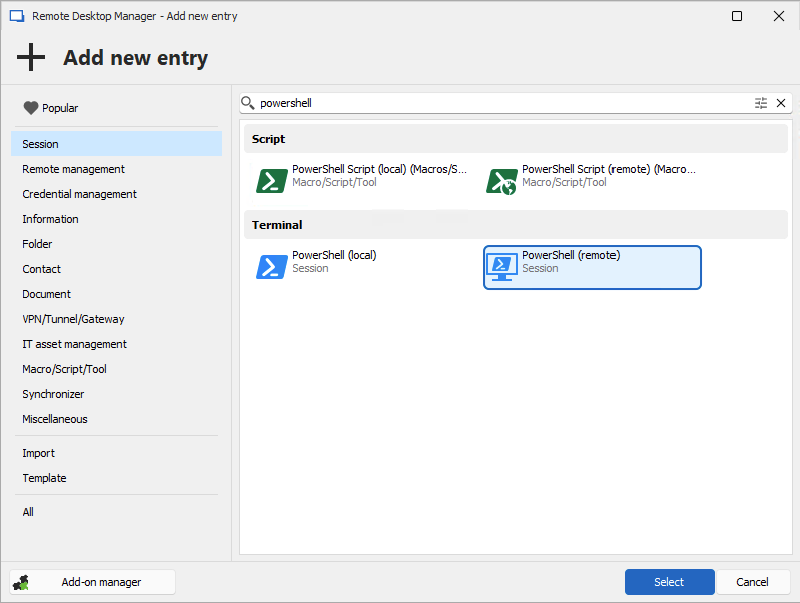Screen dimensions: 800x603
Task: Maximize the Add new entry window
Action: click(x=737, y=16)
